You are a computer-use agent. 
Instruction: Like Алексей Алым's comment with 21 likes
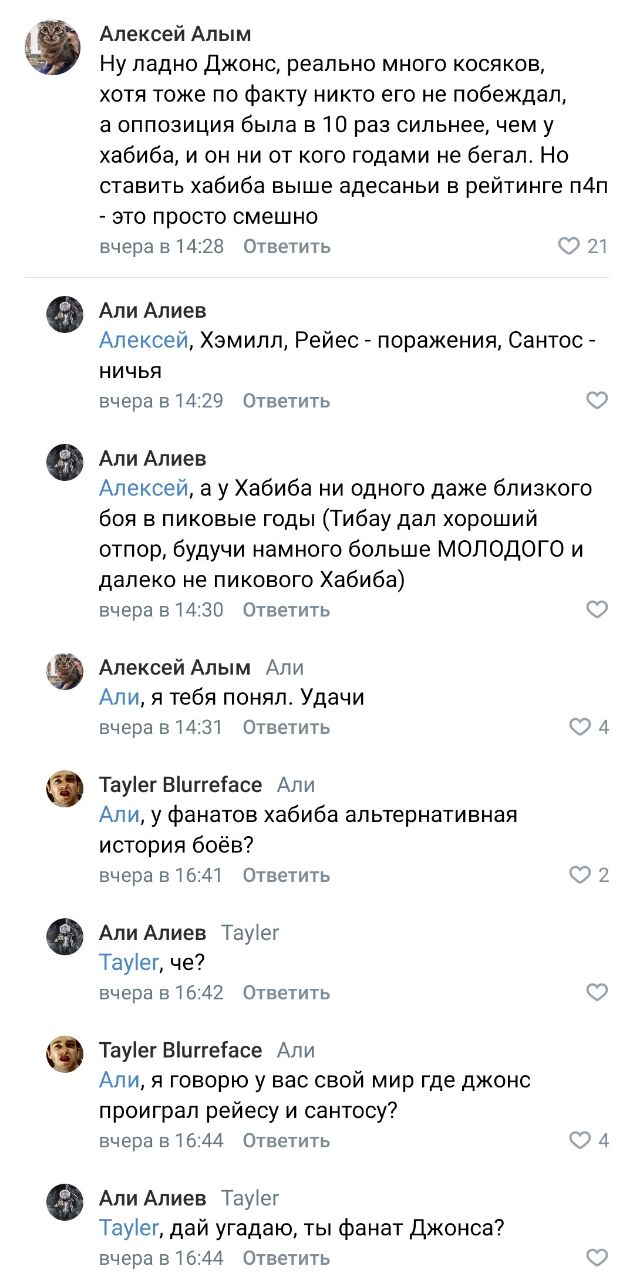569,246
